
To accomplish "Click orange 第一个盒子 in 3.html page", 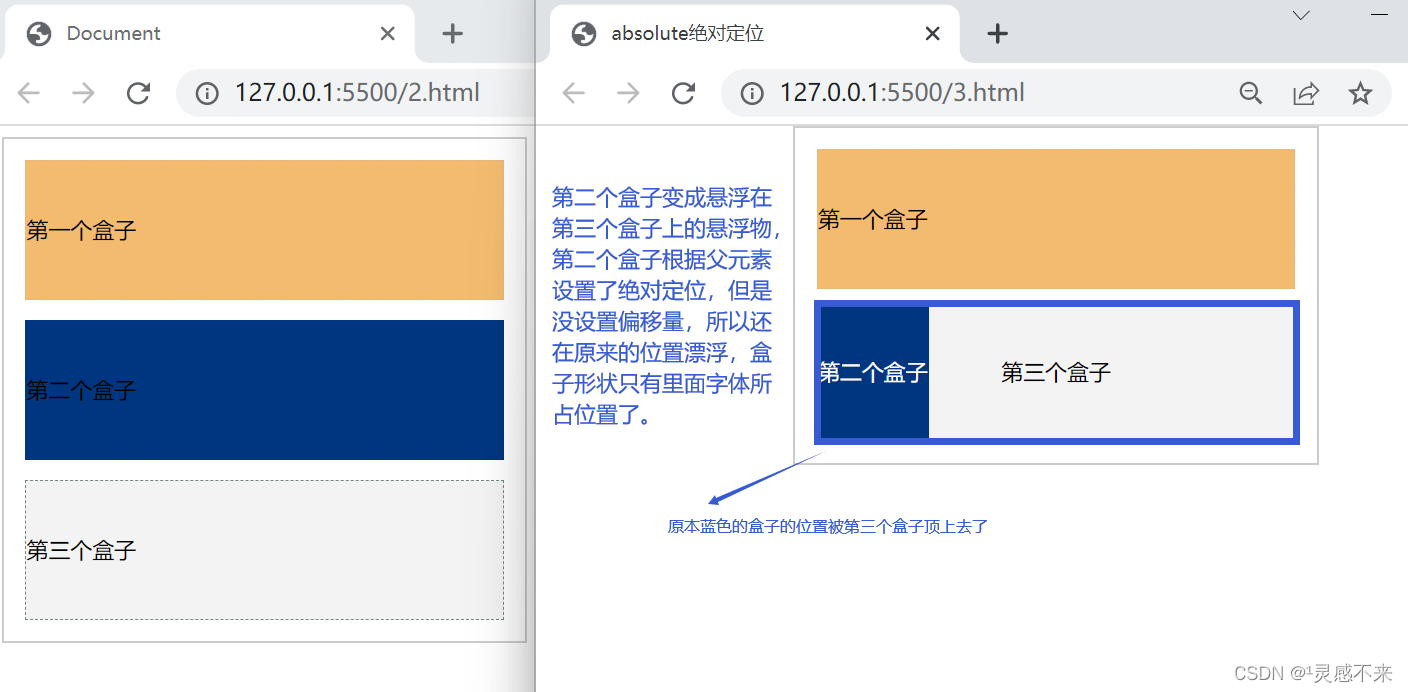I will 1056,219.
